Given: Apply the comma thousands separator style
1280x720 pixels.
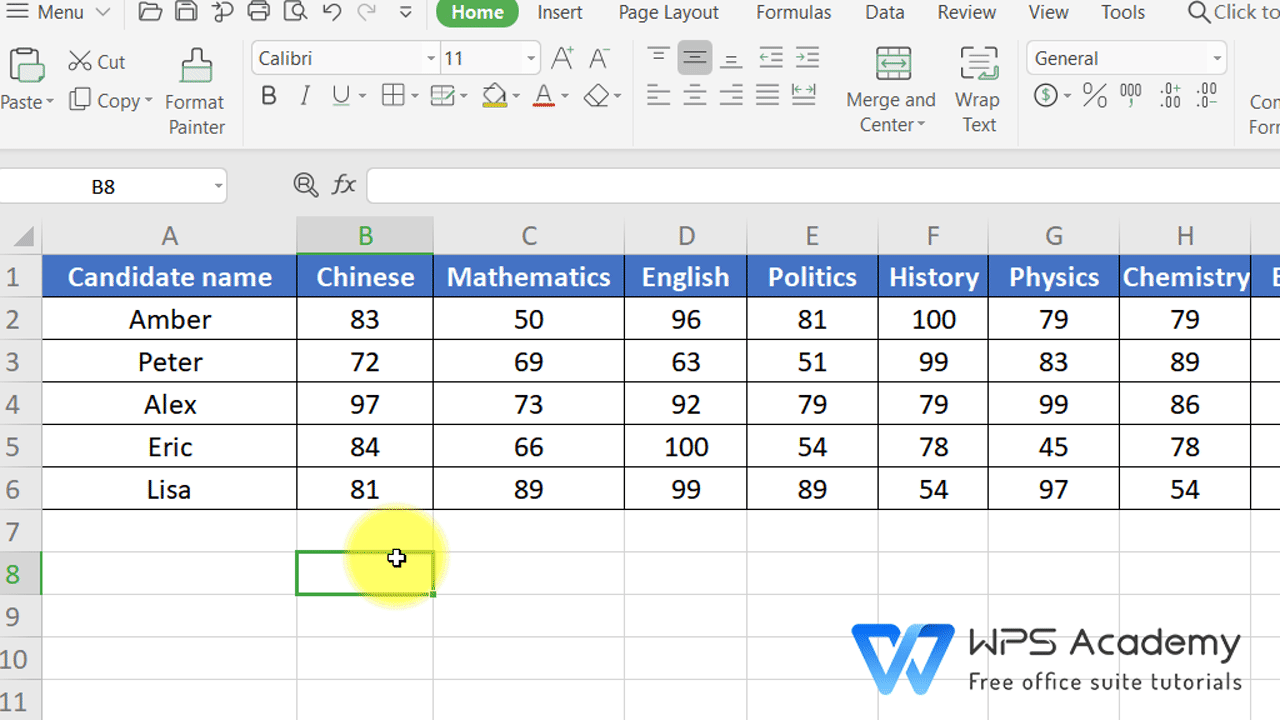Looking at the screenshot, I should (1131, 96).
